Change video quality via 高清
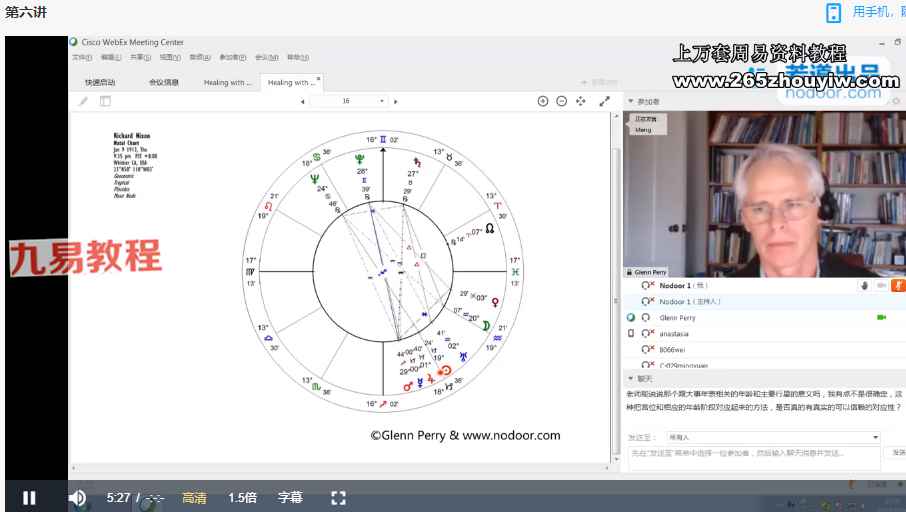Screen dimensions: 906x512 pyautogui.click(x=194, y=498)
